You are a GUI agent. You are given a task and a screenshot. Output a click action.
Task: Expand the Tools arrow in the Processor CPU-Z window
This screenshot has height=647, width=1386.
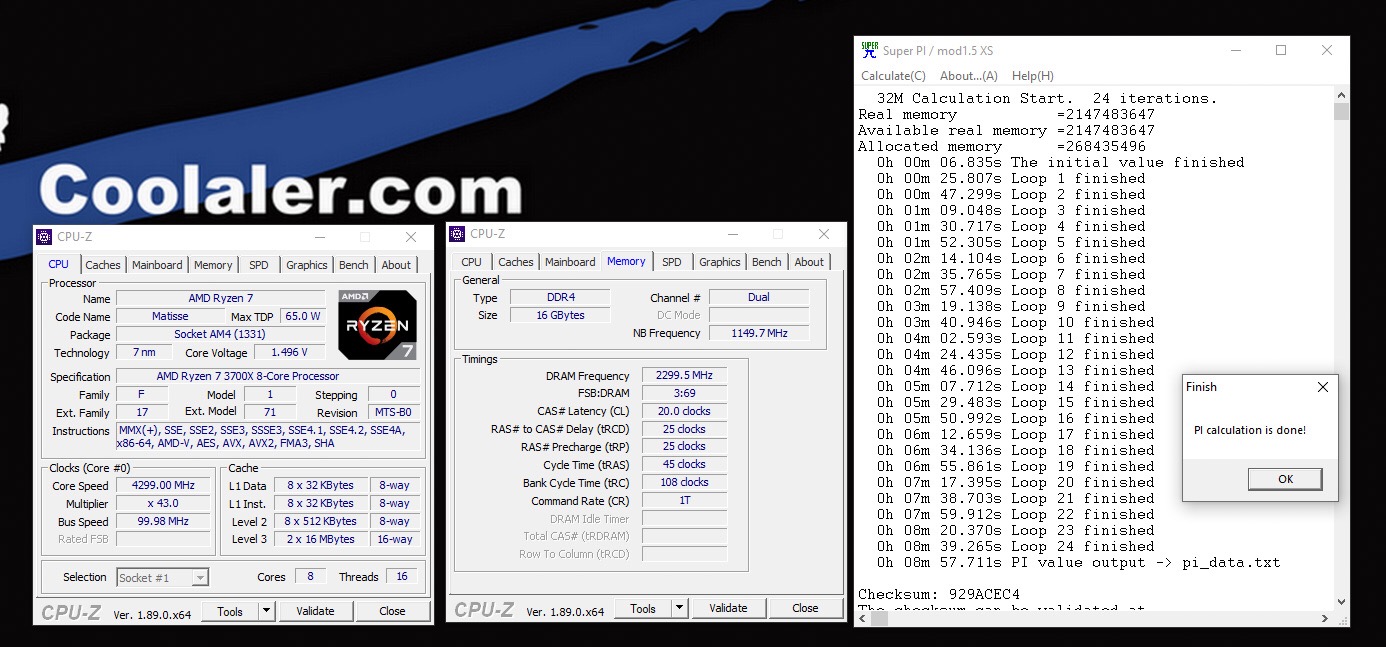click(266, 611)
